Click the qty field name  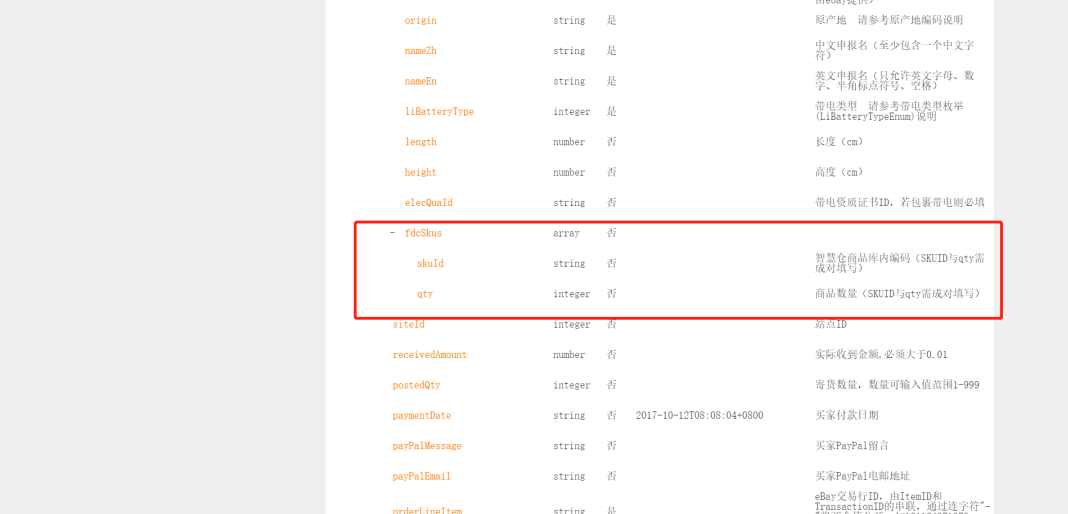[425, 294]
